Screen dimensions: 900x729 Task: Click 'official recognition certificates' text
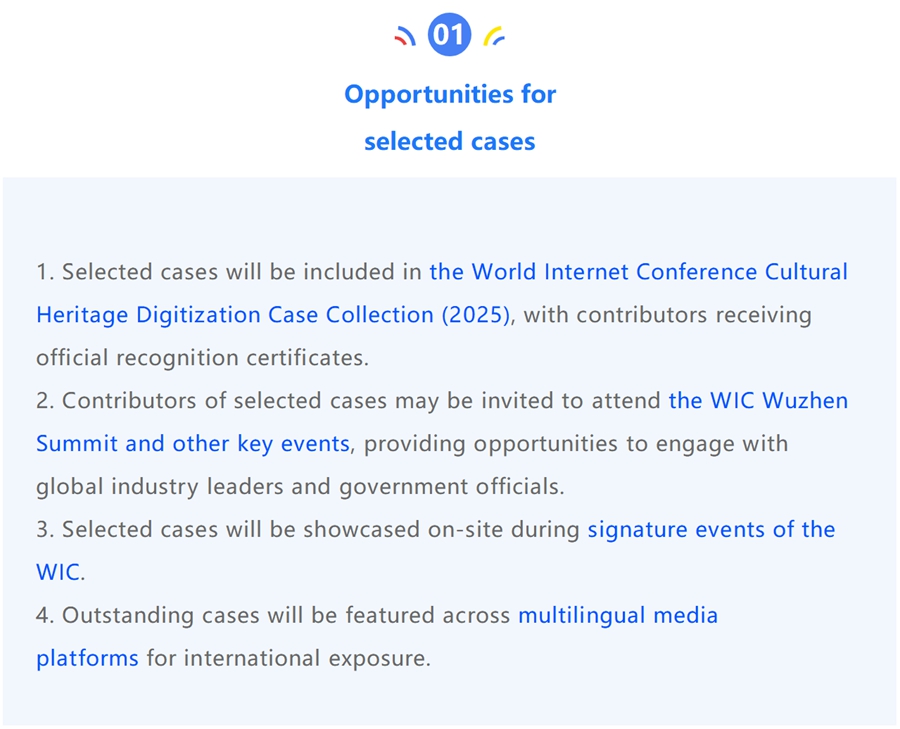click(x=202, y=358)
